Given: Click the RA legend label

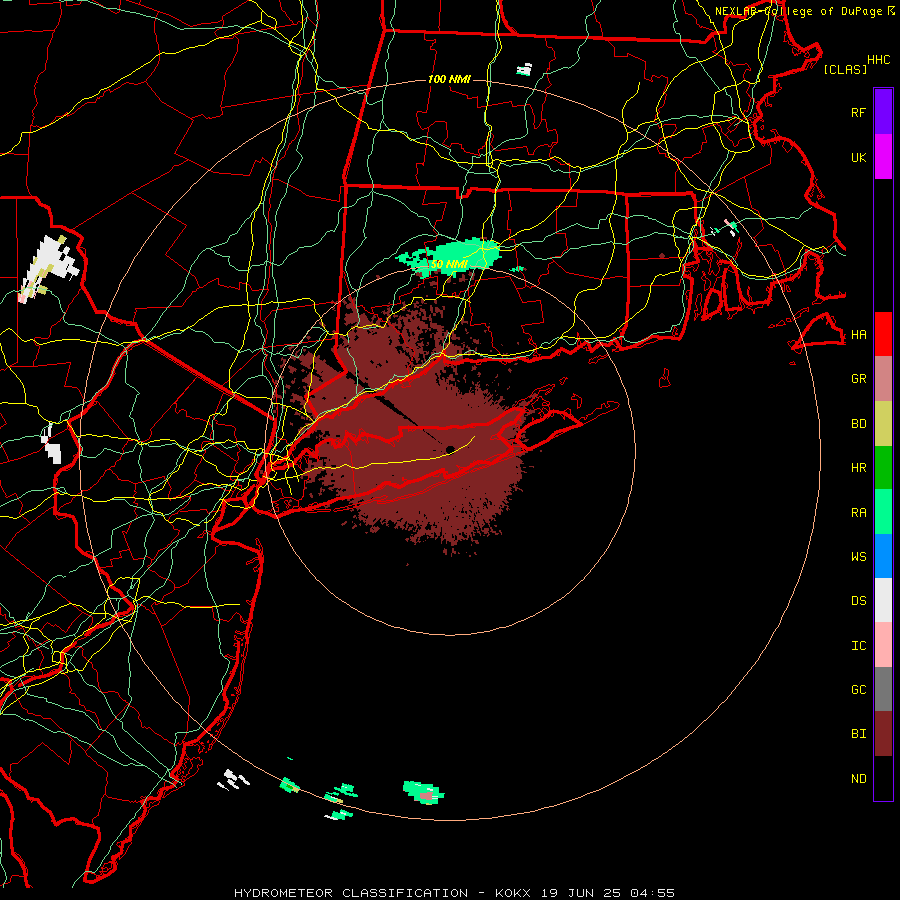Looking at the screenshot, I should 858,512.
